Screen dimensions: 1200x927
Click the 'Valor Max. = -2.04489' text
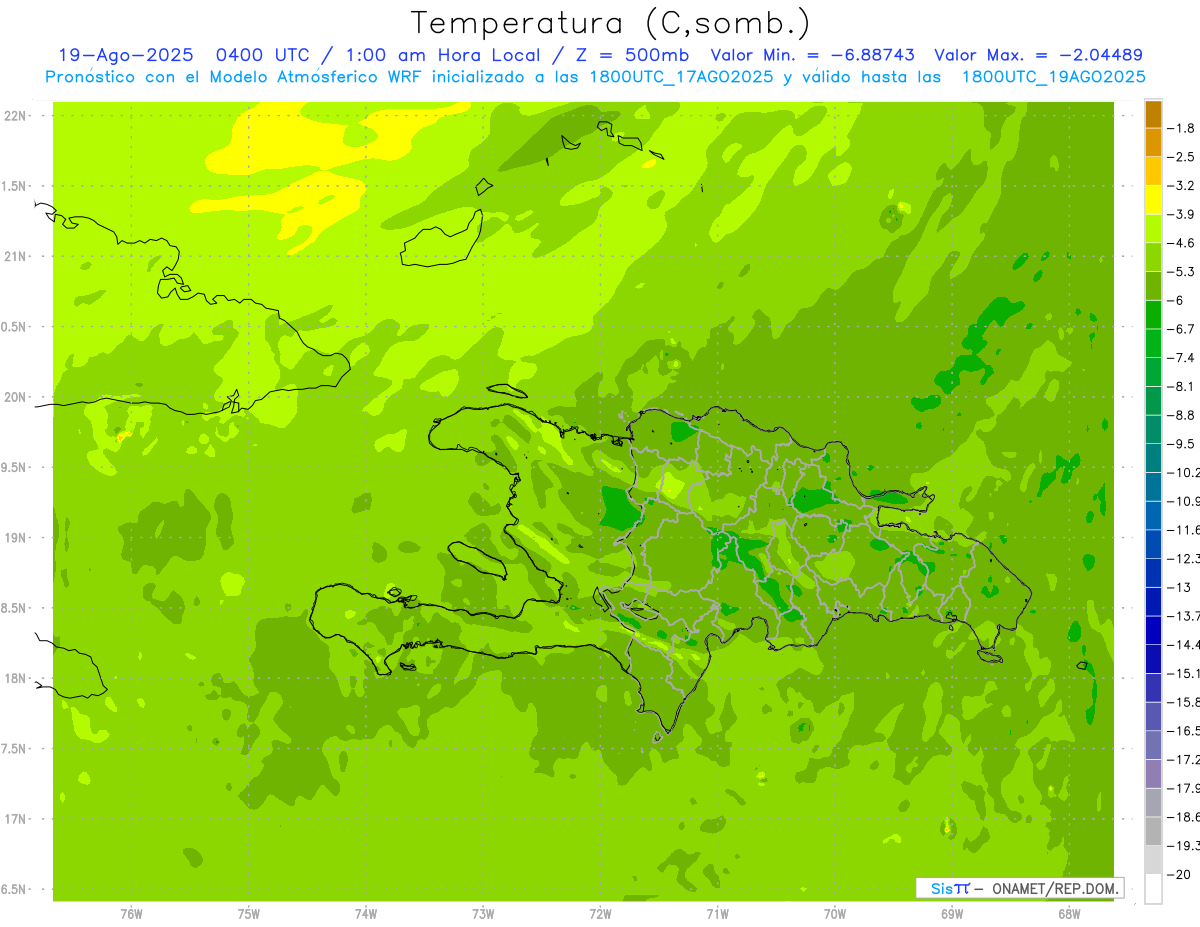(1038, 55)
